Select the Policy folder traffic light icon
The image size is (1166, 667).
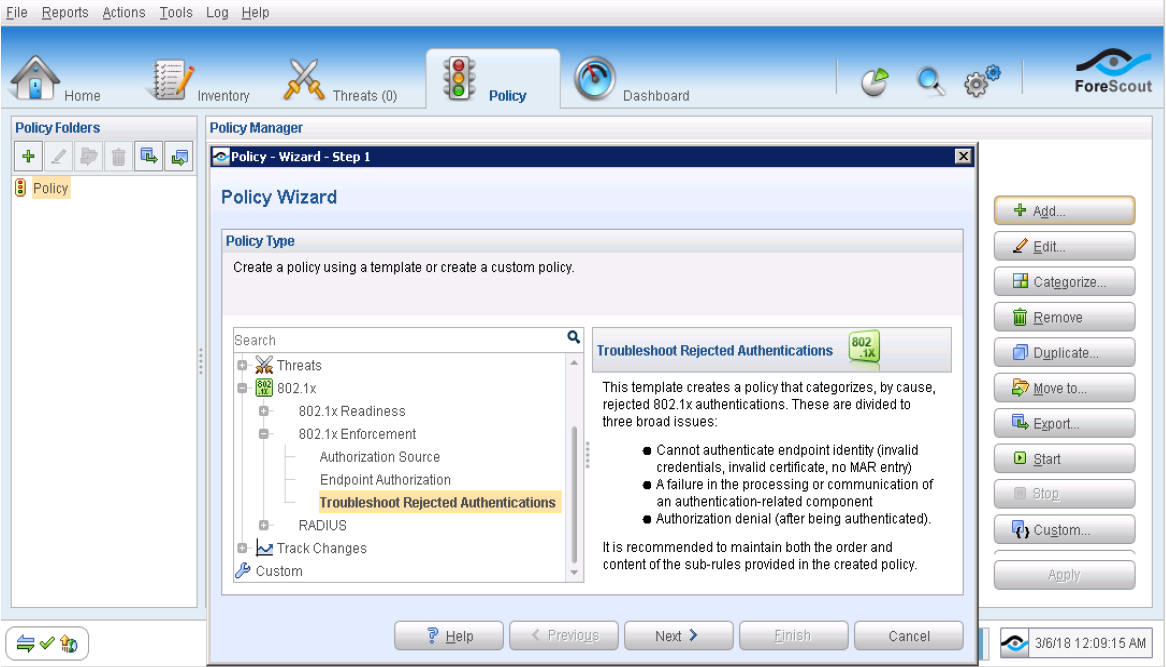(x=21, y=187)
